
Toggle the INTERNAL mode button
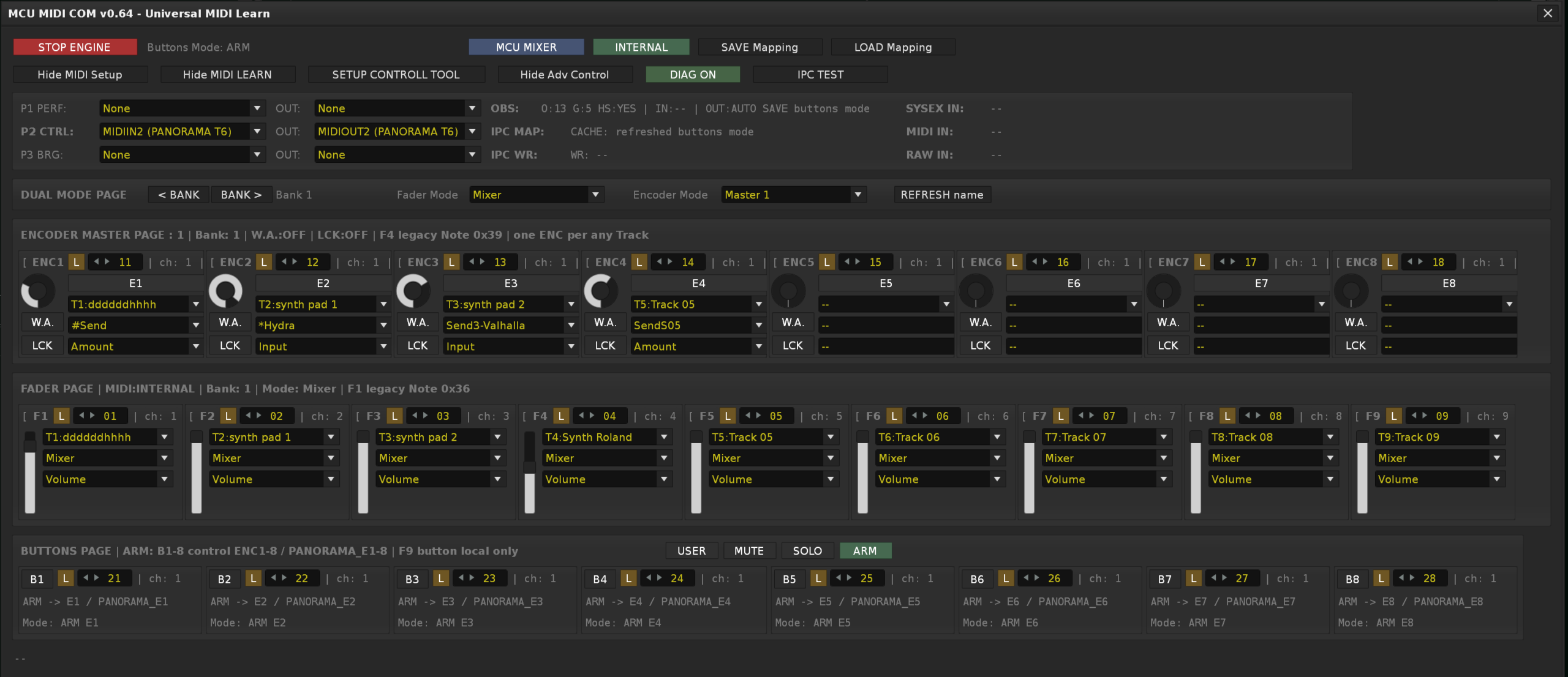pyautogui.click(x=641, y=47)
